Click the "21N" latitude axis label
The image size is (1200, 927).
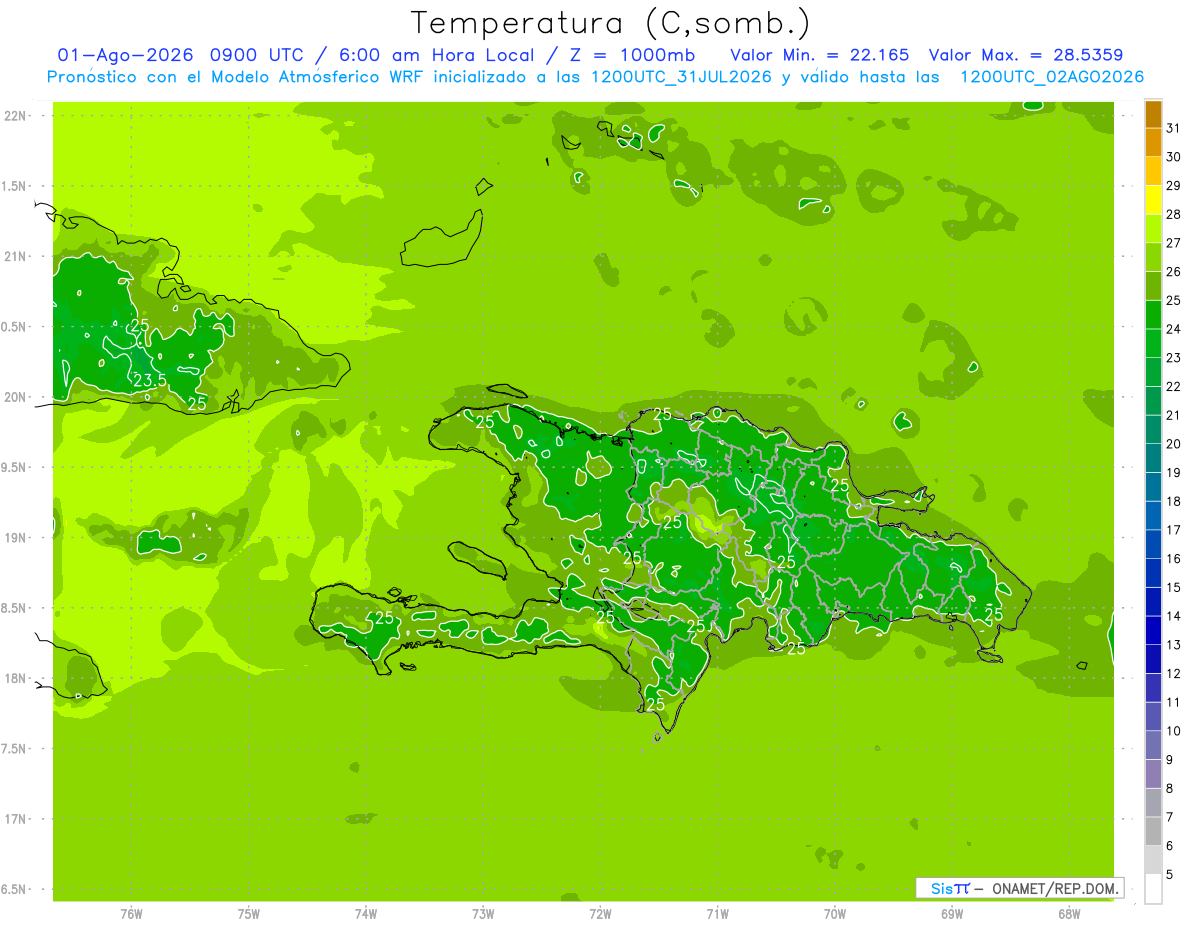tap(14, 256)
